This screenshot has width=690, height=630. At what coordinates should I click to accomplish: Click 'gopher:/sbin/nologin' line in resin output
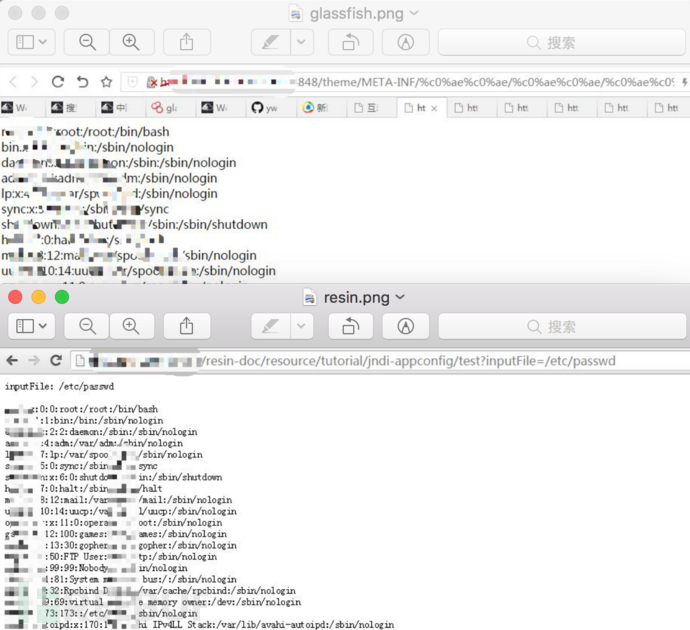[121, 545]
